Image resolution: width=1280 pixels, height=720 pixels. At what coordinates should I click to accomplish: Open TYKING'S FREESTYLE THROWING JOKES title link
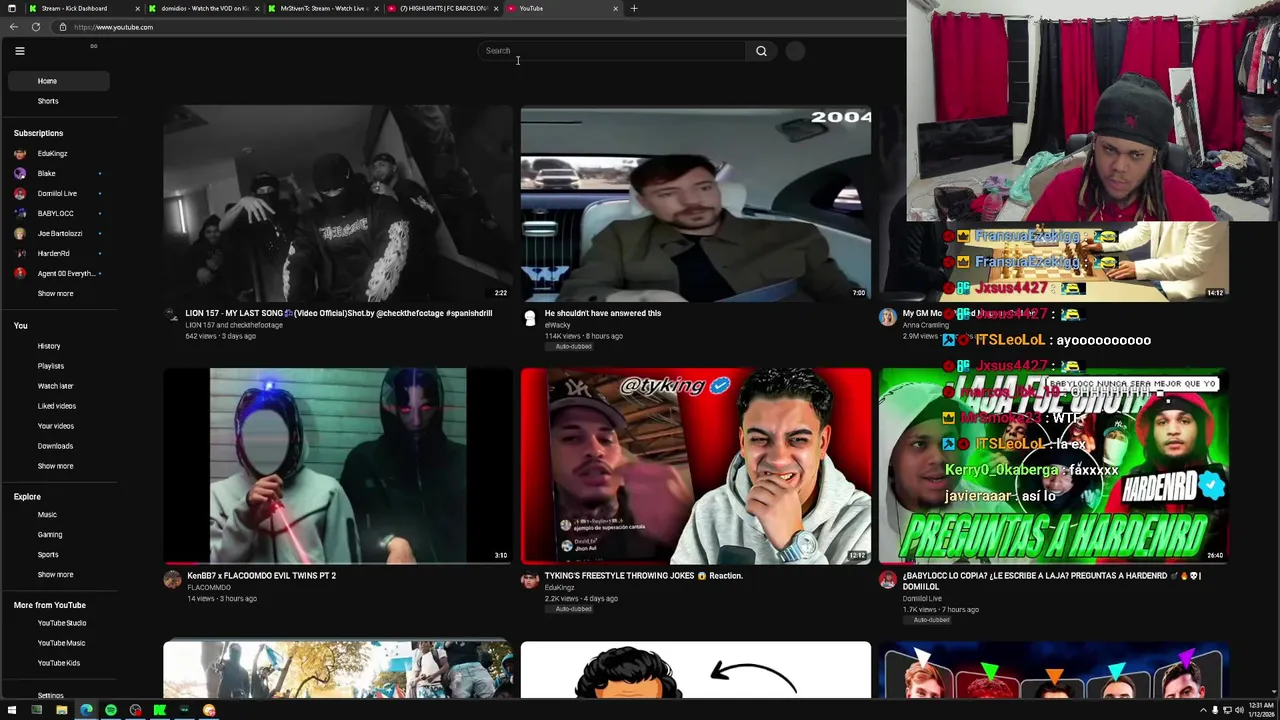point(643,576)
